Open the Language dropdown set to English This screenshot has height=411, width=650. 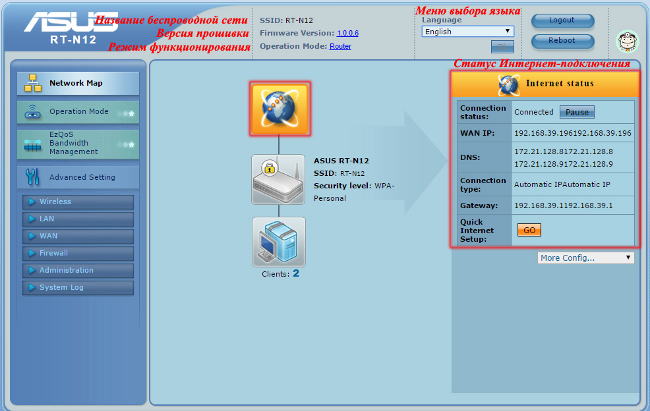(x=468, y=32)
